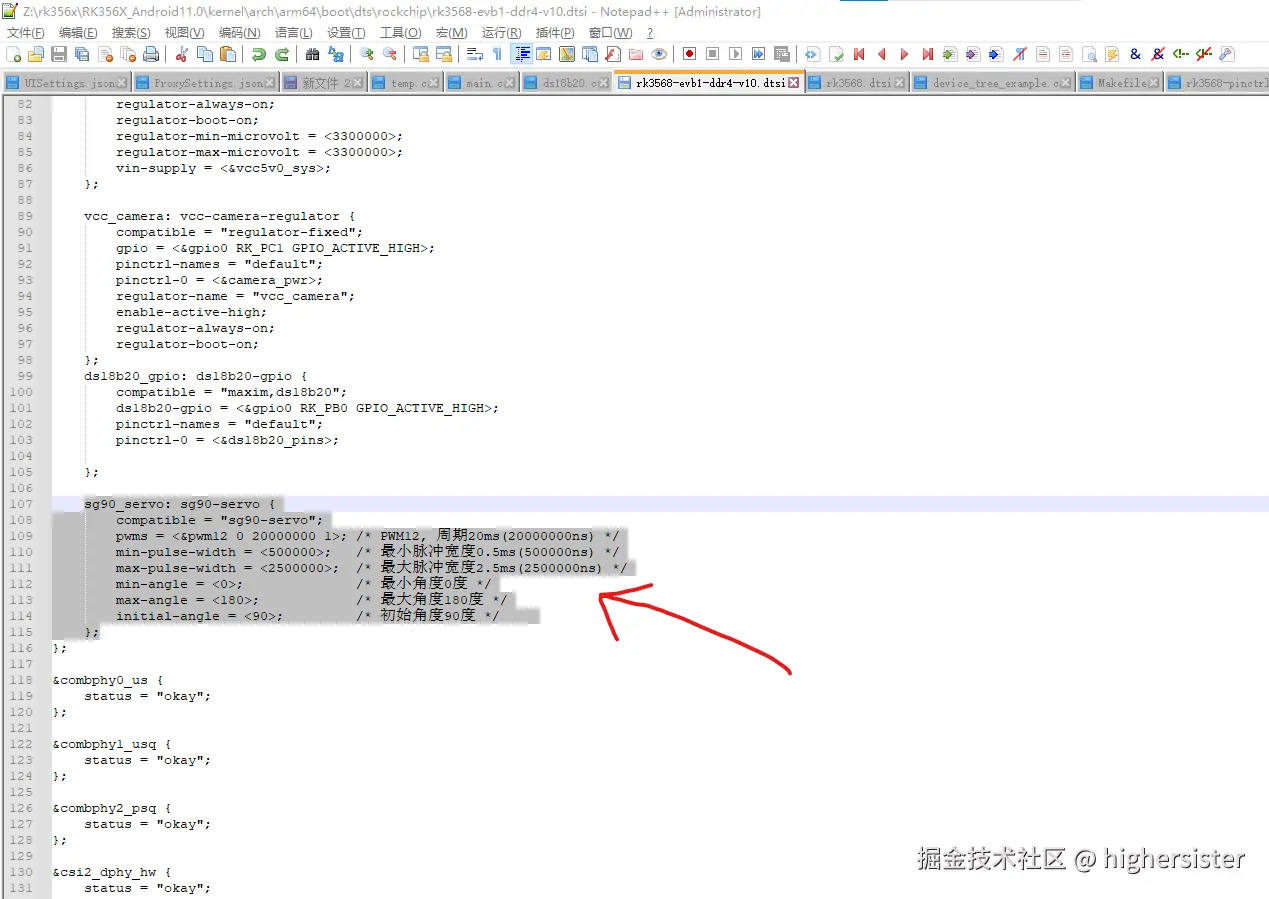Toggle the Document Map icon
This screenshot has height=899, width=1269.
(567, 54)
